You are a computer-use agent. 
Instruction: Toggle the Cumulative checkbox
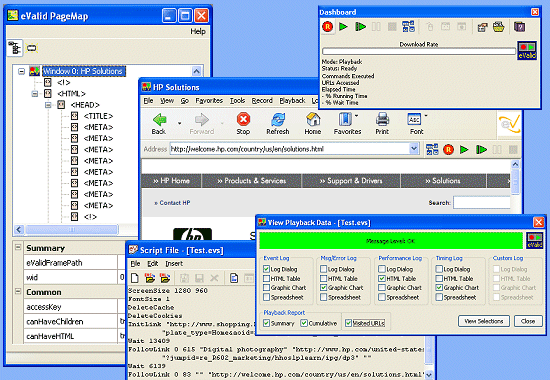(x=304, y=323)
